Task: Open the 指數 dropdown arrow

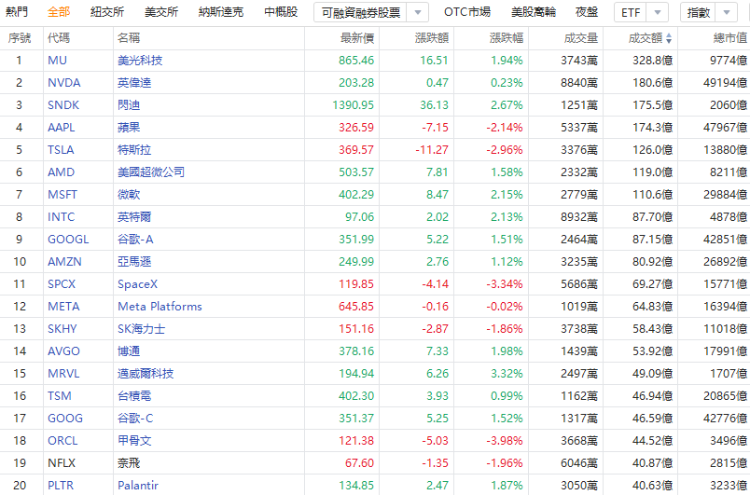Action: 727,13
